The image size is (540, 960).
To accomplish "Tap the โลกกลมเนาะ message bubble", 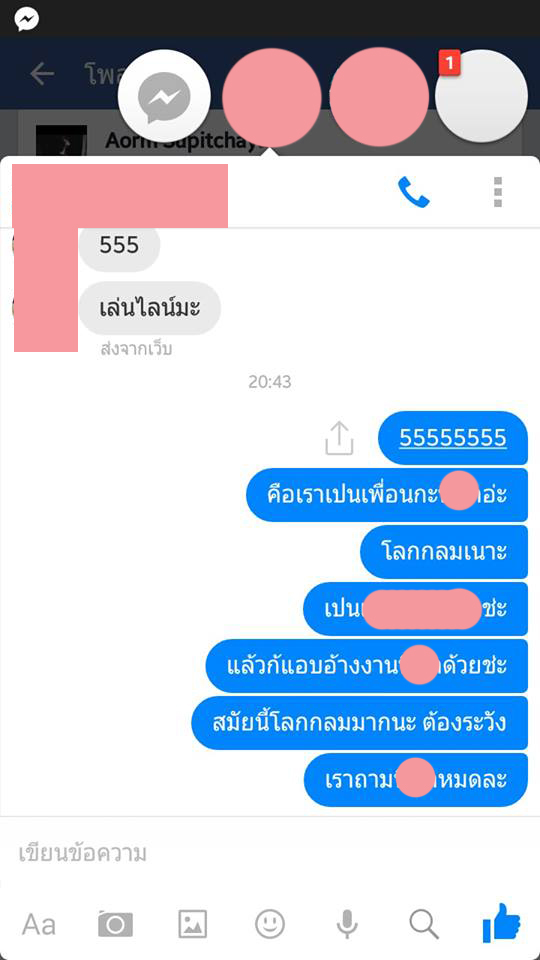I will pyautogui.click(x=444, y=552).
